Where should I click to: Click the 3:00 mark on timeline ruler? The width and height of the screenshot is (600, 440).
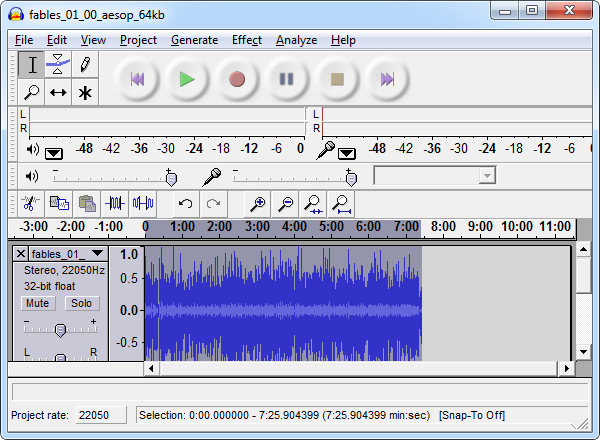(x=258, y=227)
